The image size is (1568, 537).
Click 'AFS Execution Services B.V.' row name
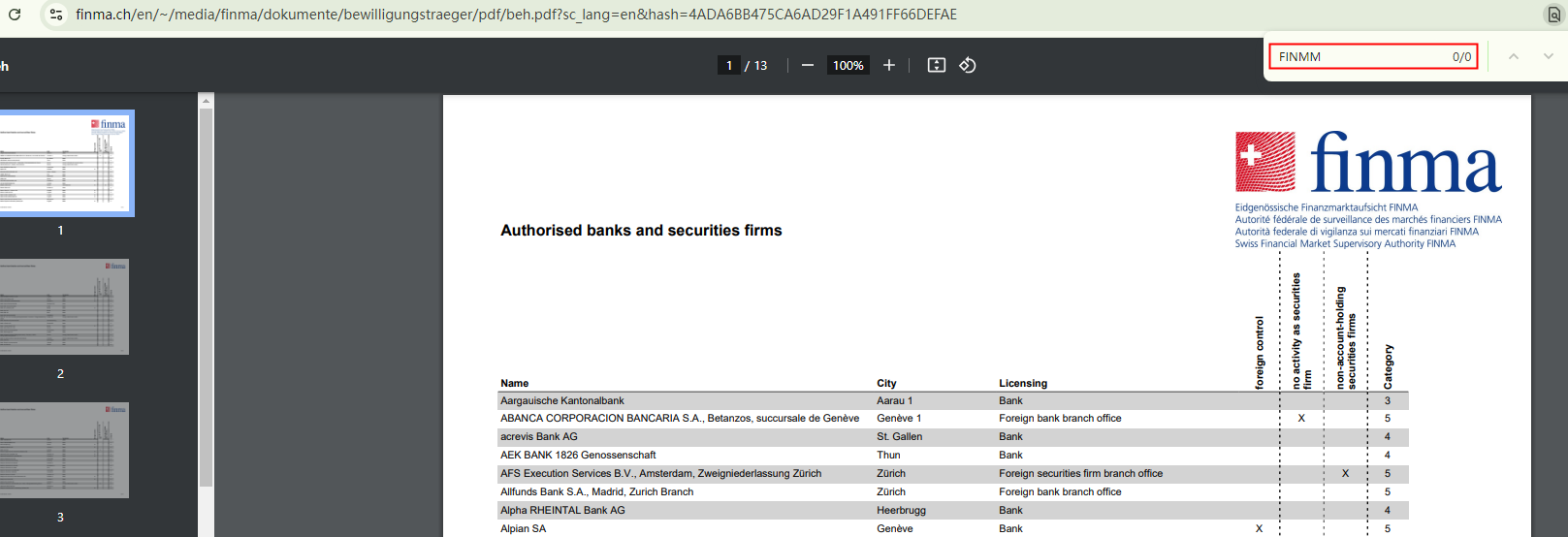point(660,474)
